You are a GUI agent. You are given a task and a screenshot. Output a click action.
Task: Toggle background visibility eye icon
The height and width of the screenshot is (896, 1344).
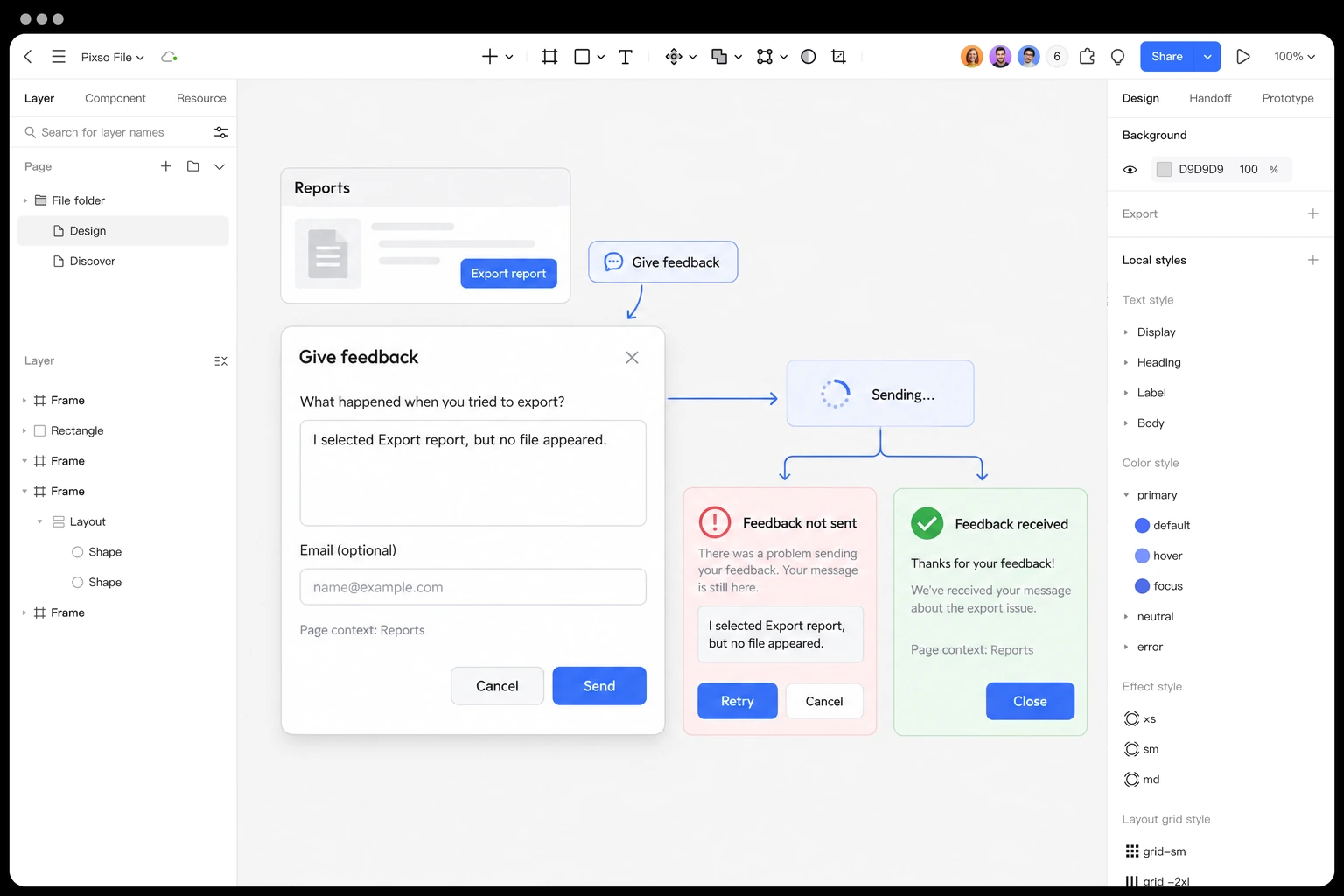coord(1130,170)
